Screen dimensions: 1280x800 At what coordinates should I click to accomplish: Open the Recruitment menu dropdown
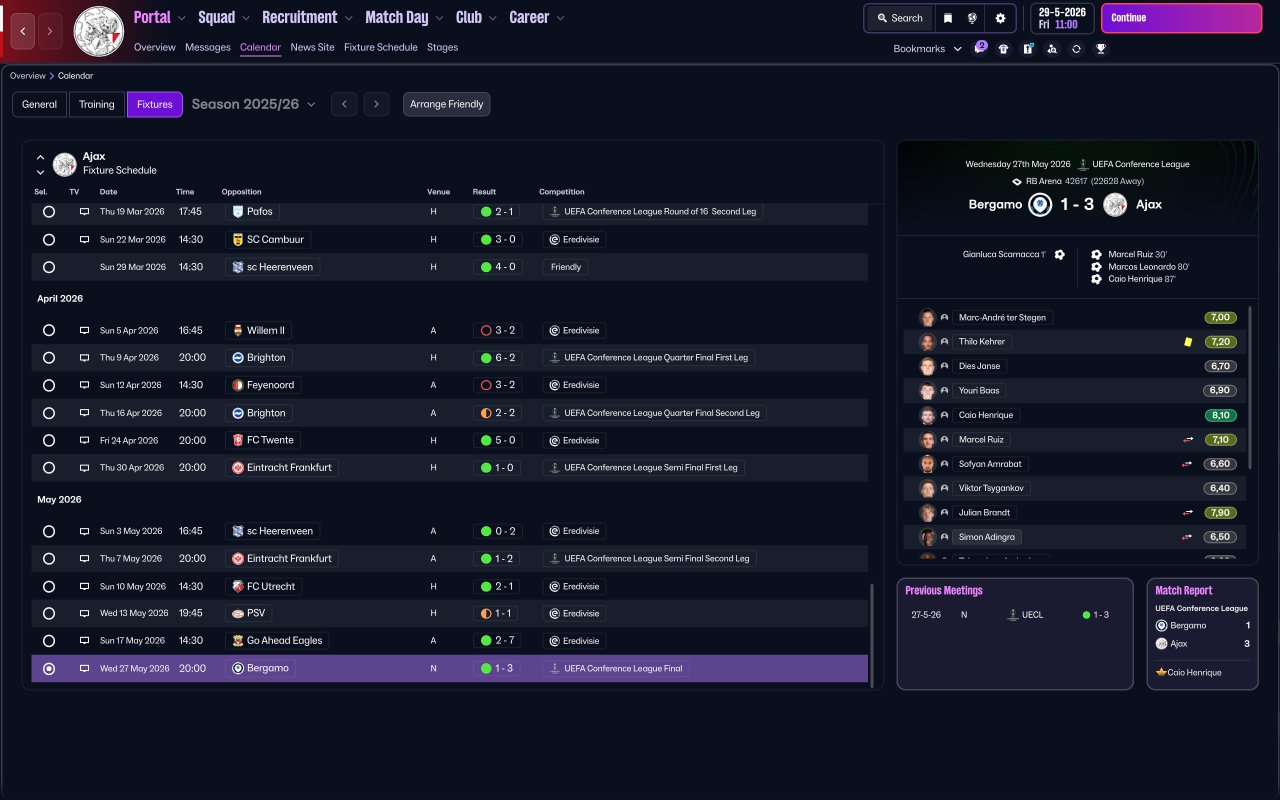pyautogui.click(x=307, y=17)
